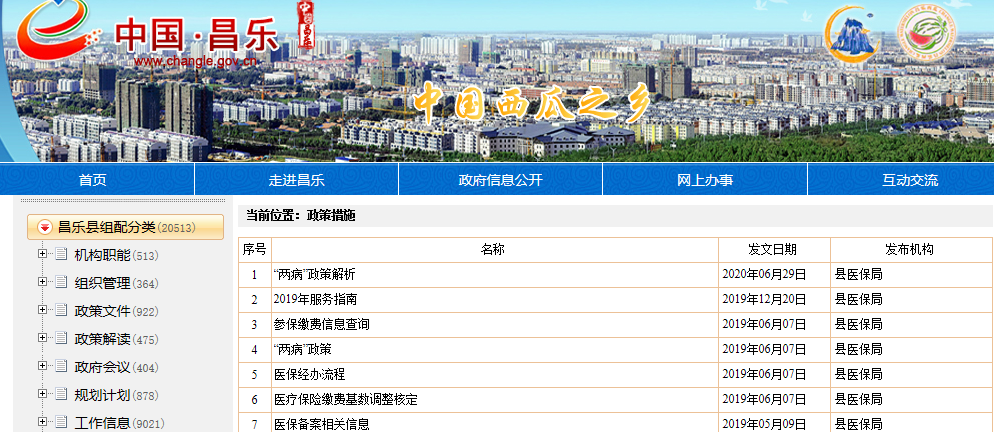Click the document icon next to 政府会议
The height and width of the screenshot is (432, 994).
pos(61,367)
